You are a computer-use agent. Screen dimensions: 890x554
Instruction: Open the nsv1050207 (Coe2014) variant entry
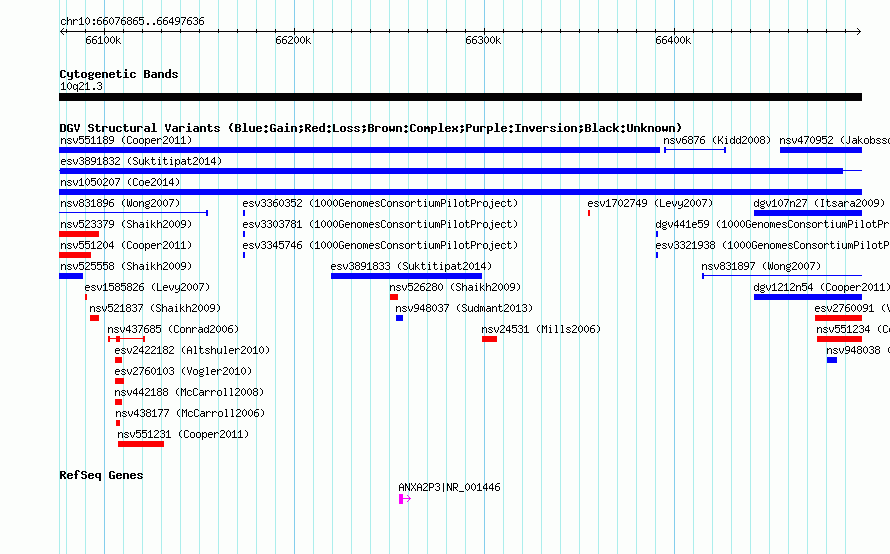(120, 182)
